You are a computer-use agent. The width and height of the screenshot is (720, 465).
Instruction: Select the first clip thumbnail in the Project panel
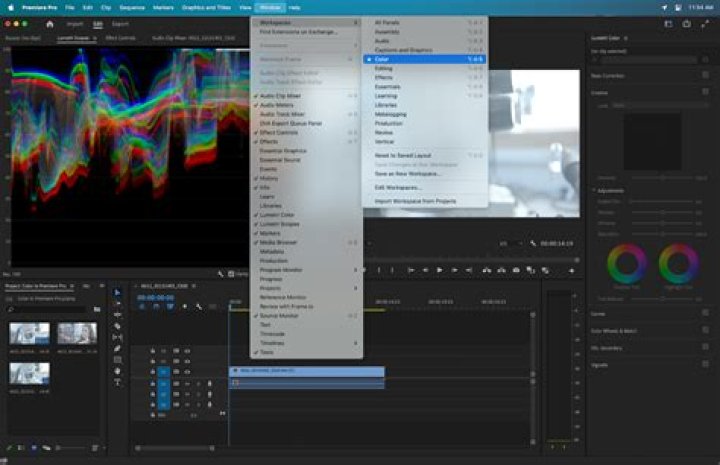[29, 333]
